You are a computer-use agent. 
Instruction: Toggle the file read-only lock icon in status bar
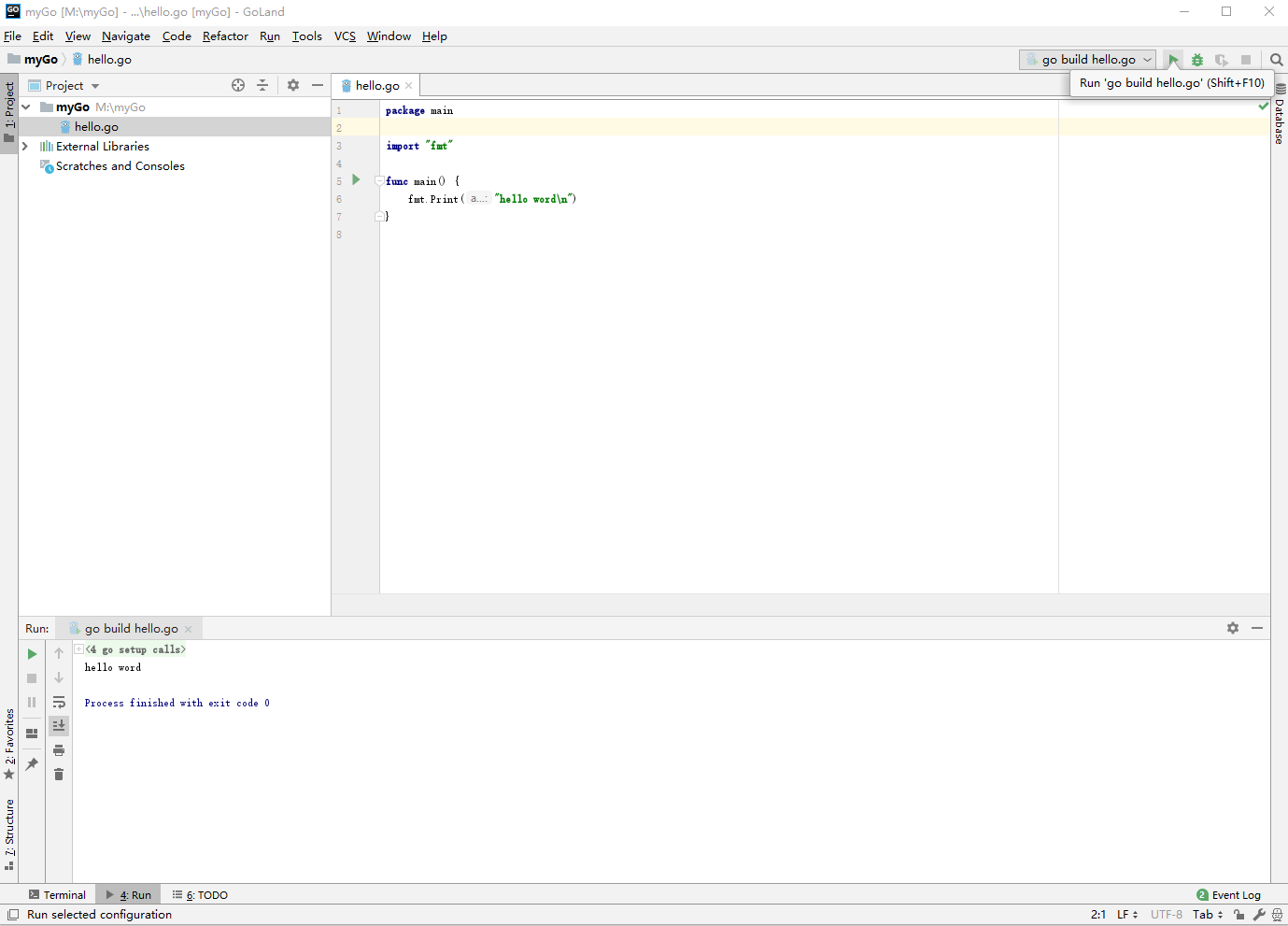(1238, 915)
